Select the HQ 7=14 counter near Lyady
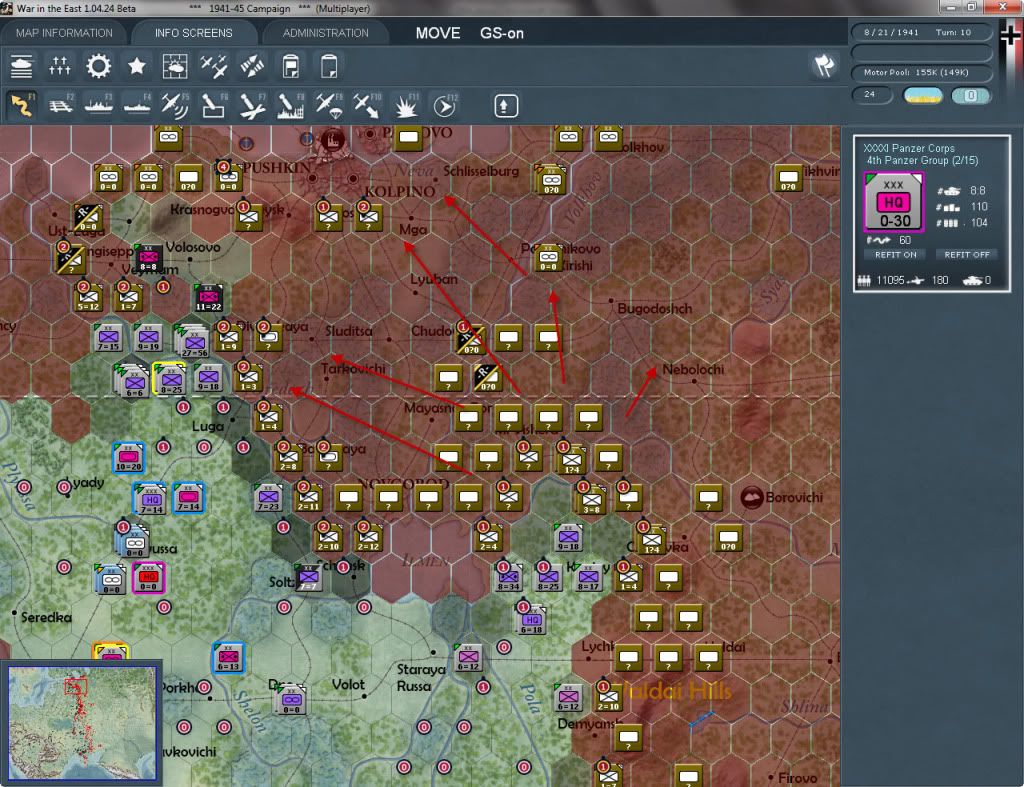Image resolution: width=1024 pixels, height=787 pixels. [x=150, y=498]
